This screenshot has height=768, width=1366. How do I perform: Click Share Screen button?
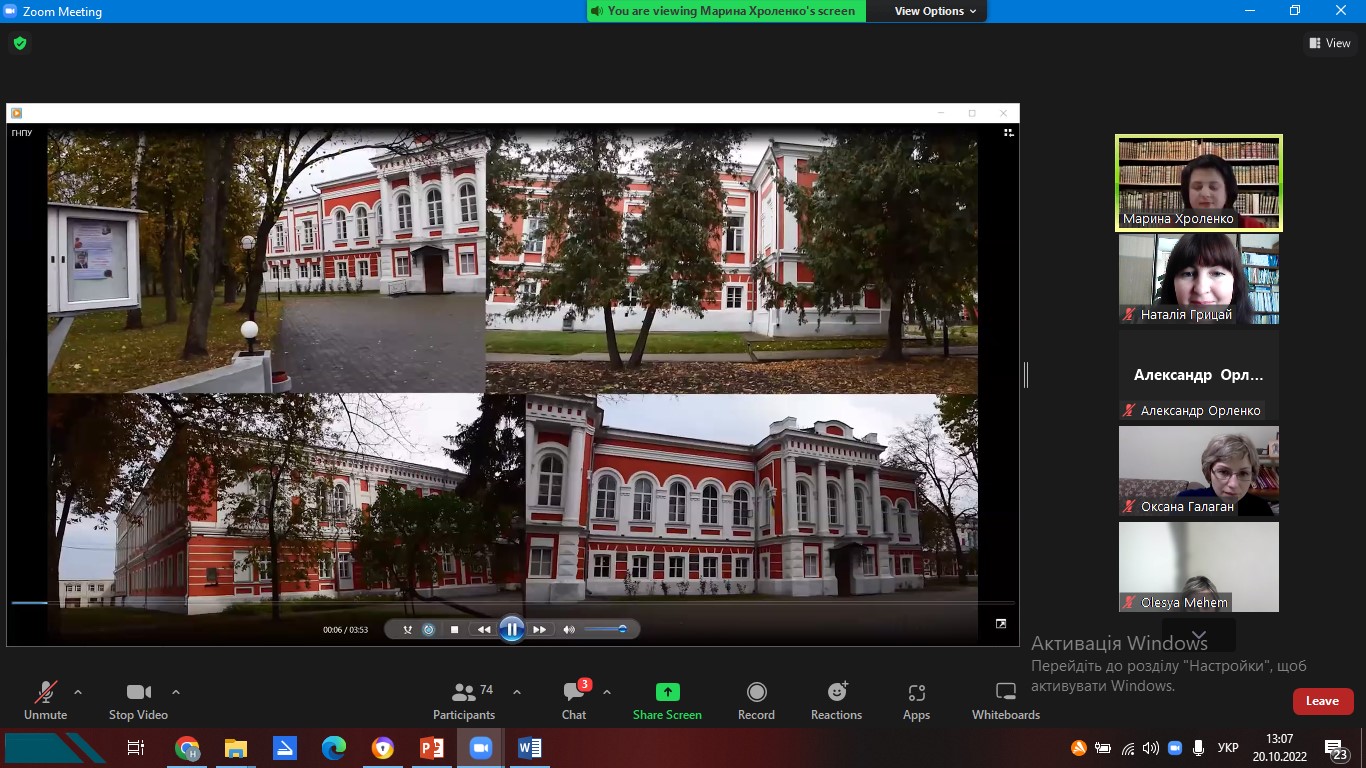[x=667, y=700]
